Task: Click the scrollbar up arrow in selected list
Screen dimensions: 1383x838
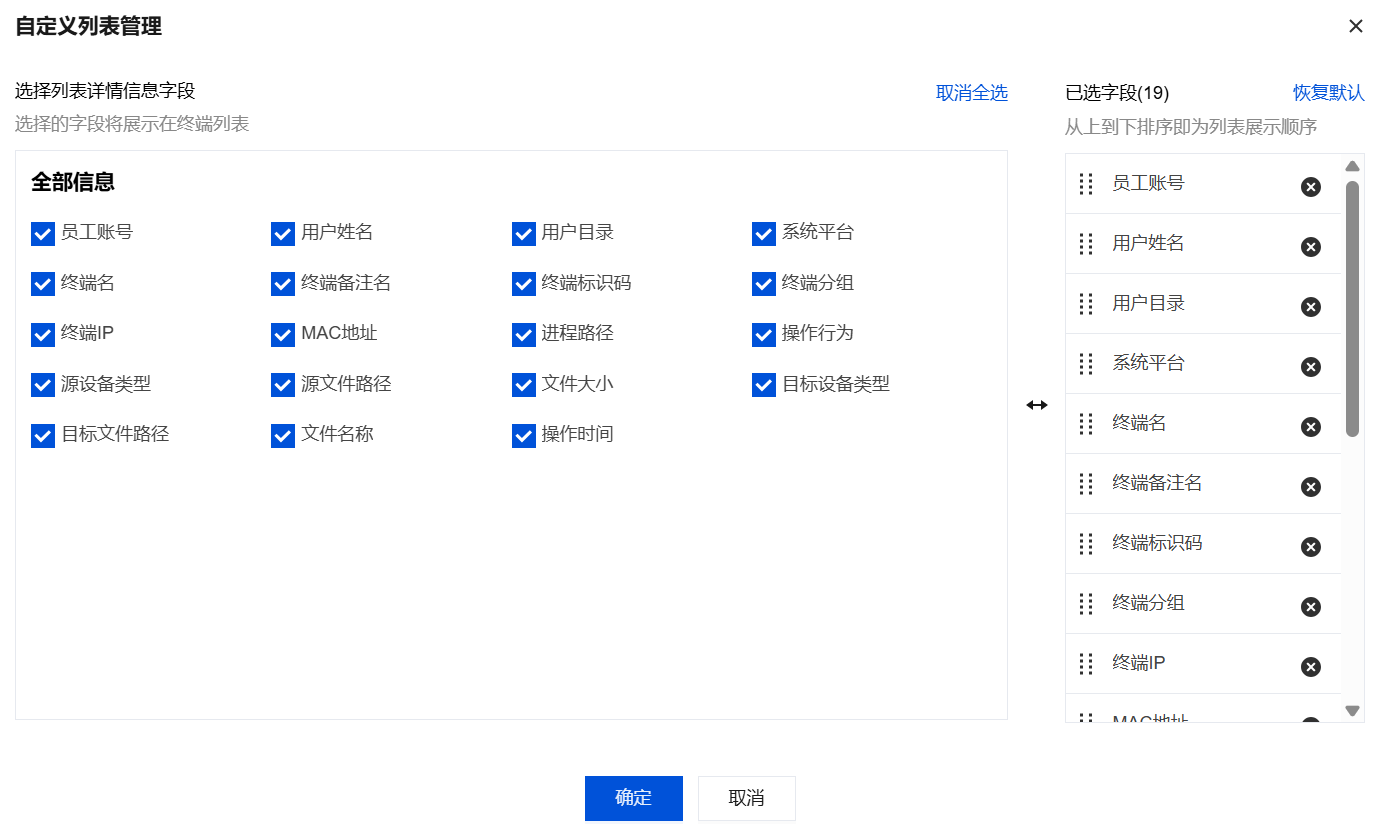Action: (x=1352, y=166)
